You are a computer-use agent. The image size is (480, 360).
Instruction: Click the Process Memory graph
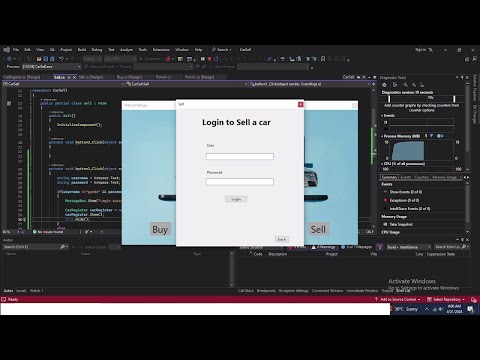click(421, 150)
